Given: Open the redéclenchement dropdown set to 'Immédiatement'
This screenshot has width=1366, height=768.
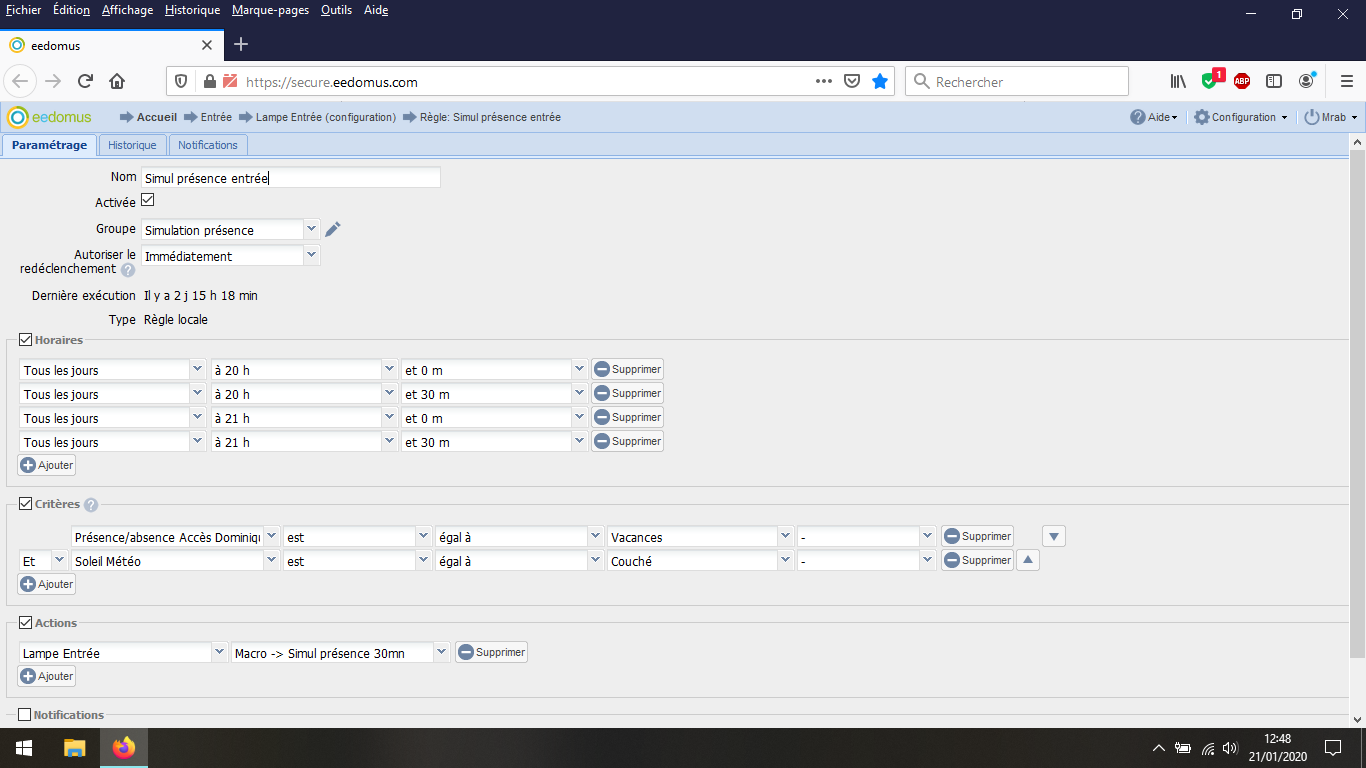Looking at the screenshot, I should (x=231, y=256).
